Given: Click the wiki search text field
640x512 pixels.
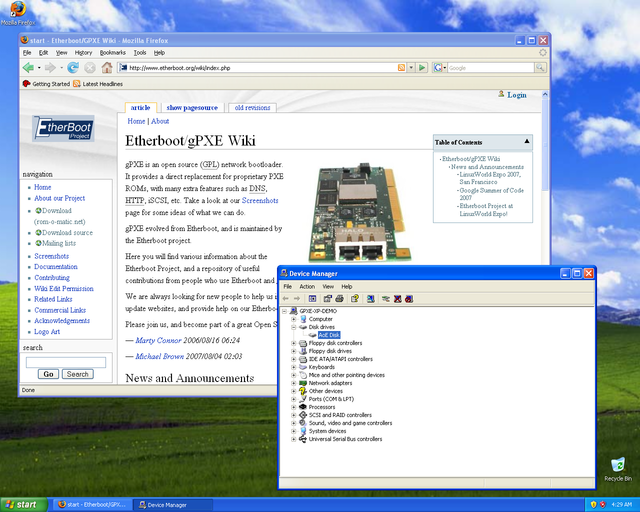Looking at the screenshot, I should [x=66, y=362].
